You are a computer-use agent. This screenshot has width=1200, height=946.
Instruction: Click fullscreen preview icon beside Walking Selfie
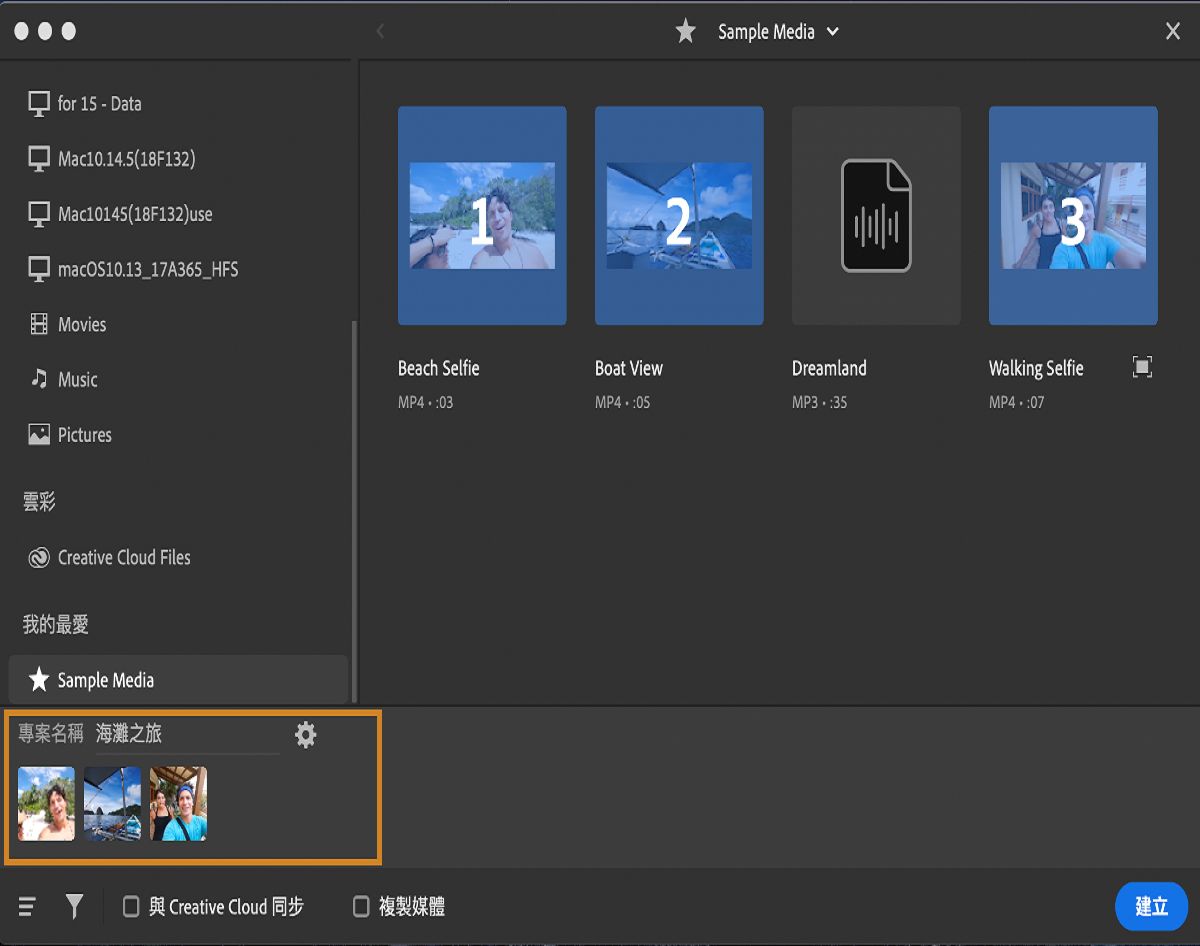(x=1142, y=367)
